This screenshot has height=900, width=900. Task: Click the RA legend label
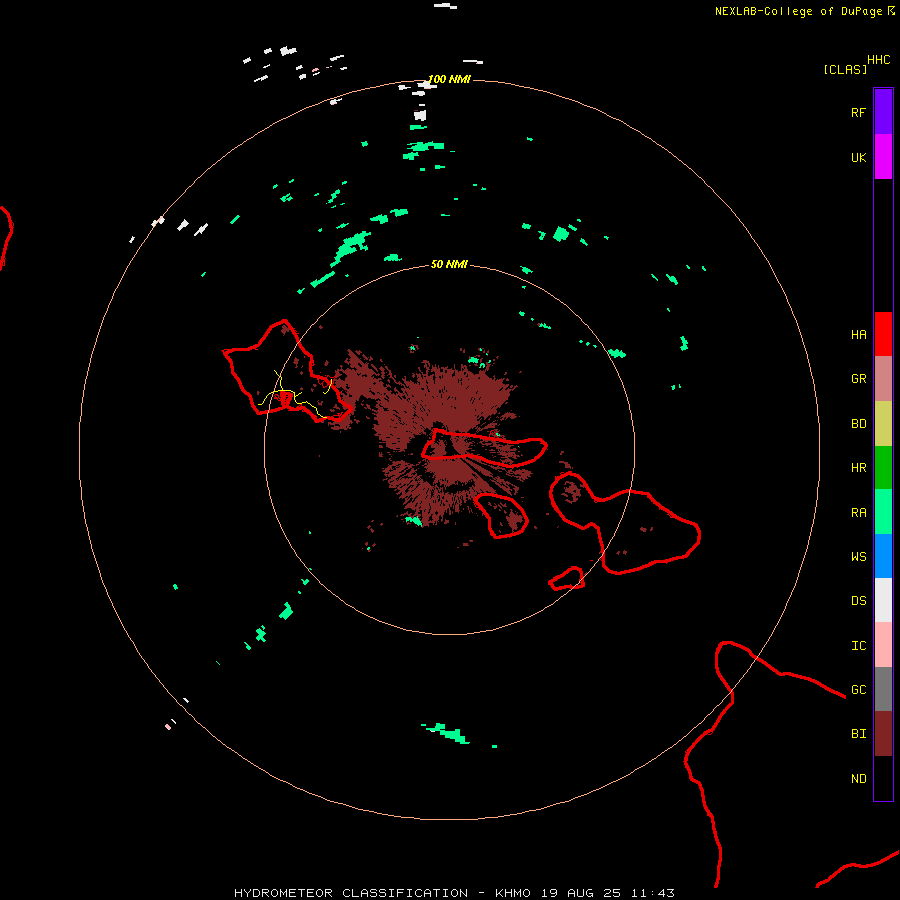(858, 513)
